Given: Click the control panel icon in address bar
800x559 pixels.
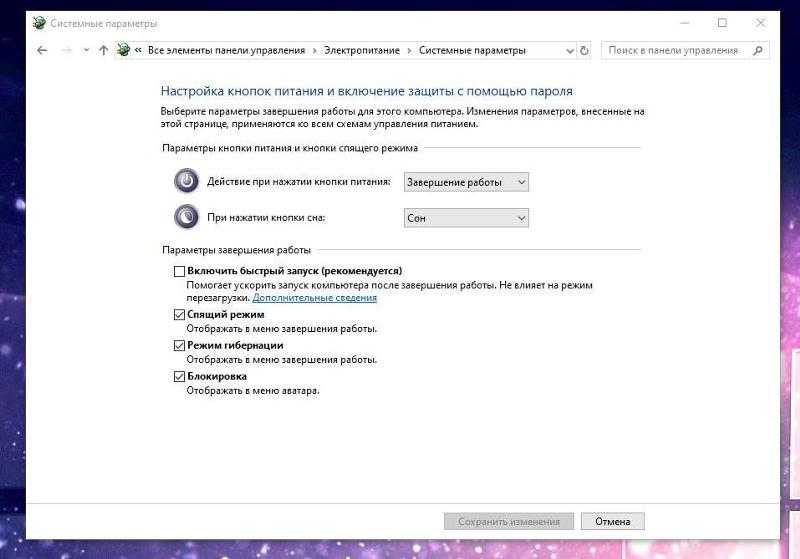Looking at the screenshot, I should point(123,49).
